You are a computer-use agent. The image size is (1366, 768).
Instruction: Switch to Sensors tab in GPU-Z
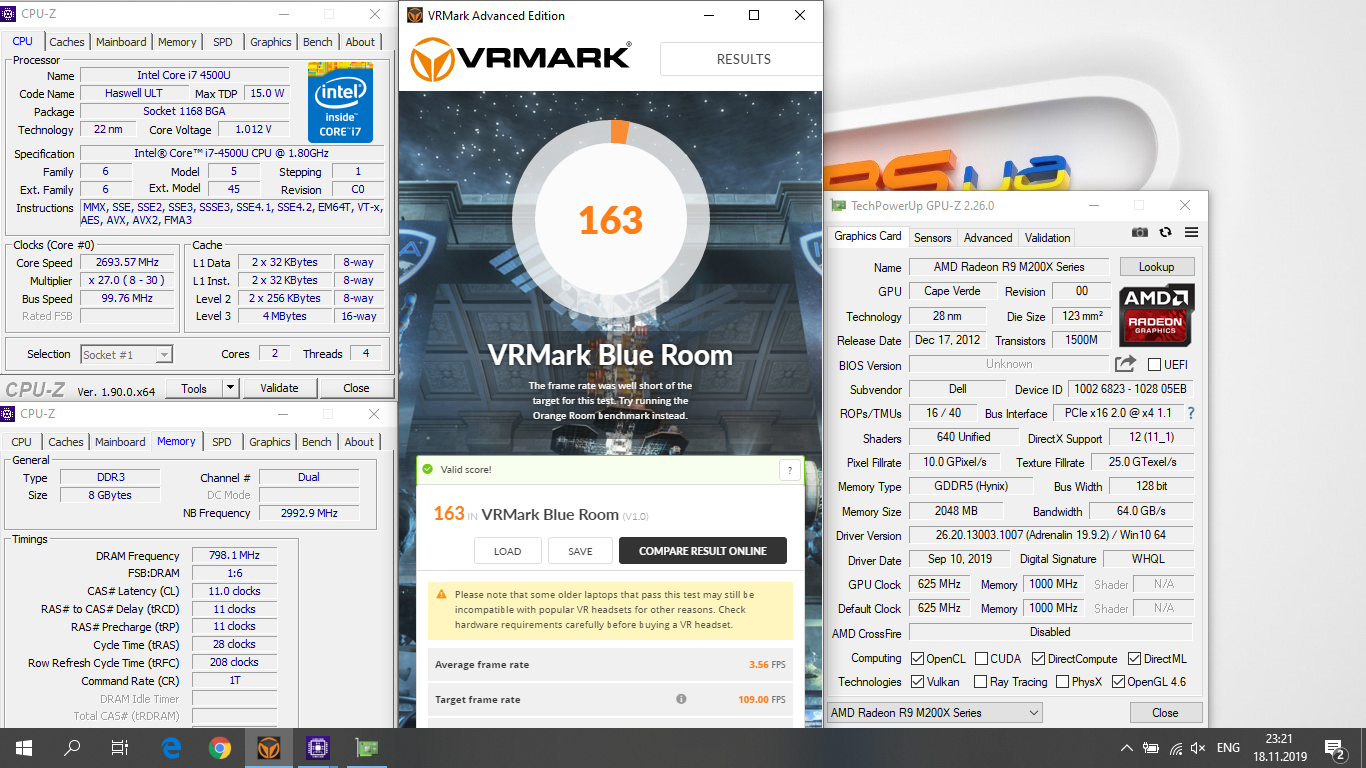933,238
